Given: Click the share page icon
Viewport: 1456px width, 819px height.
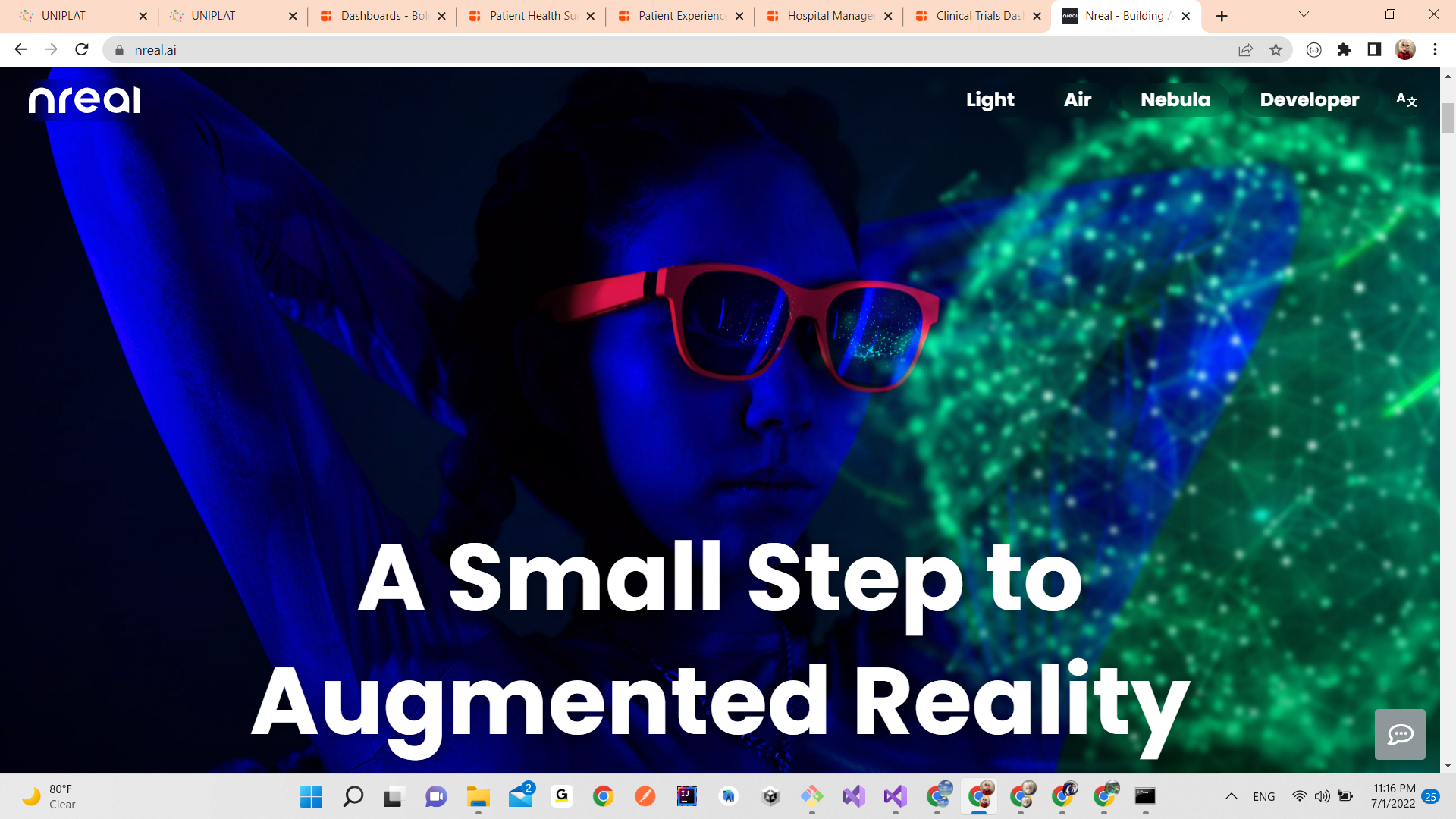Looking at the screenshot, I should pos(1245,50).
